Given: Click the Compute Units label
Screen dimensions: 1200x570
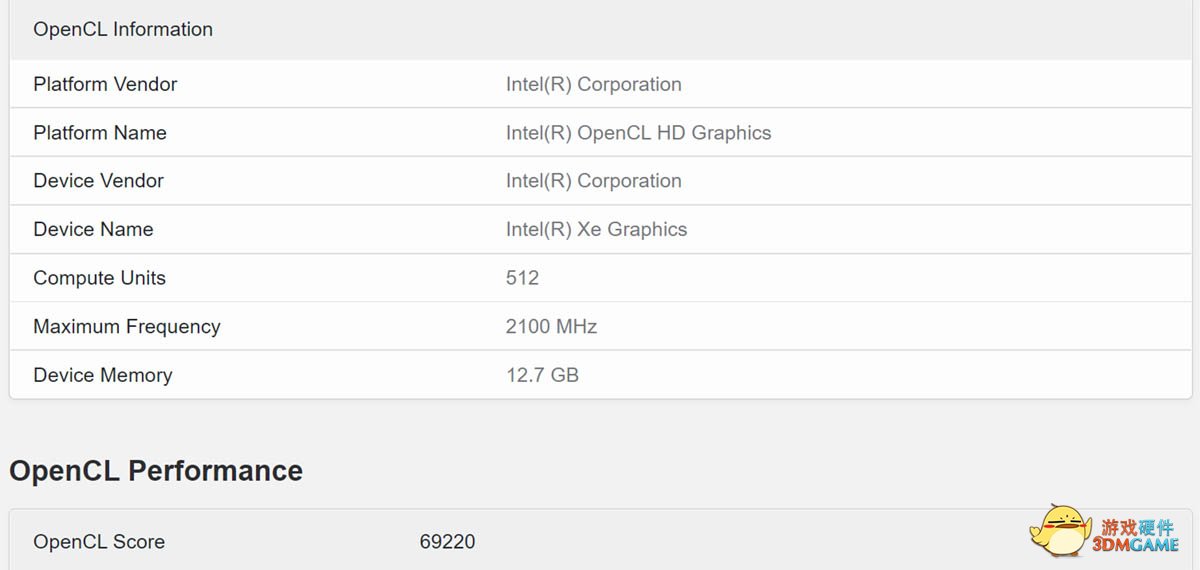Looking at the screenshot, I should tap(99, 278).
